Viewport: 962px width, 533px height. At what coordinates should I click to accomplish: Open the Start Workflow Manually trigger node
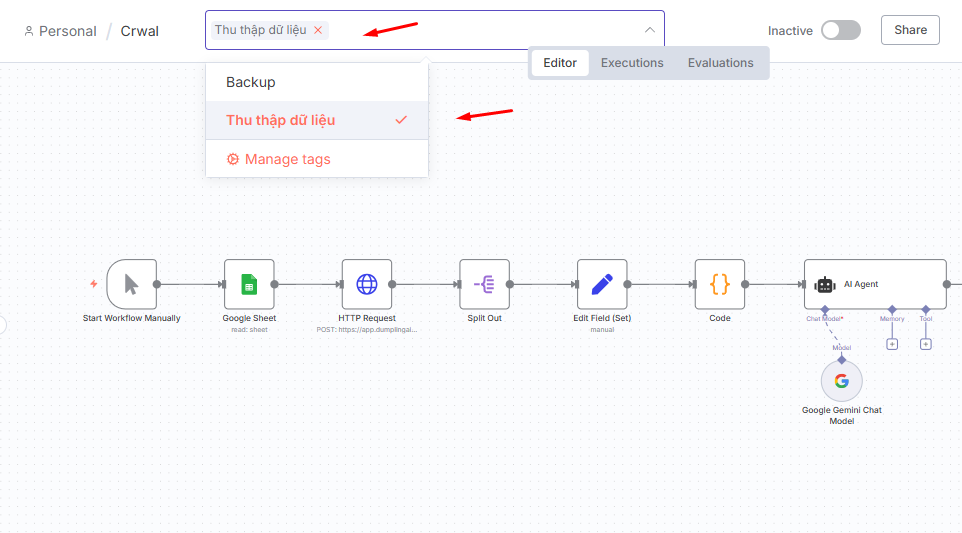pos(131,284)
